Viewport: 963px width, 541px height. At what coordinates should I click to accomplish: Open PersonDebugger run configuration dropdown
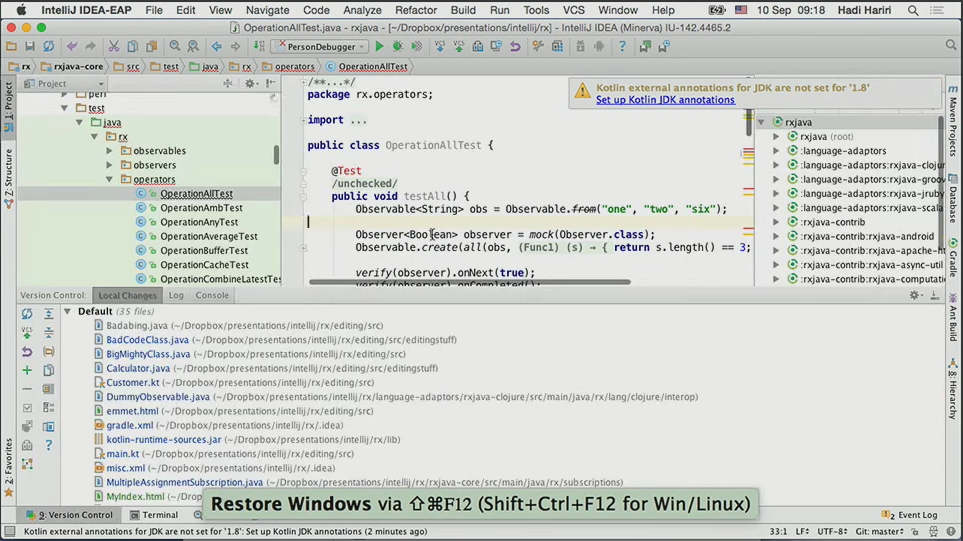tap(320, 47)
